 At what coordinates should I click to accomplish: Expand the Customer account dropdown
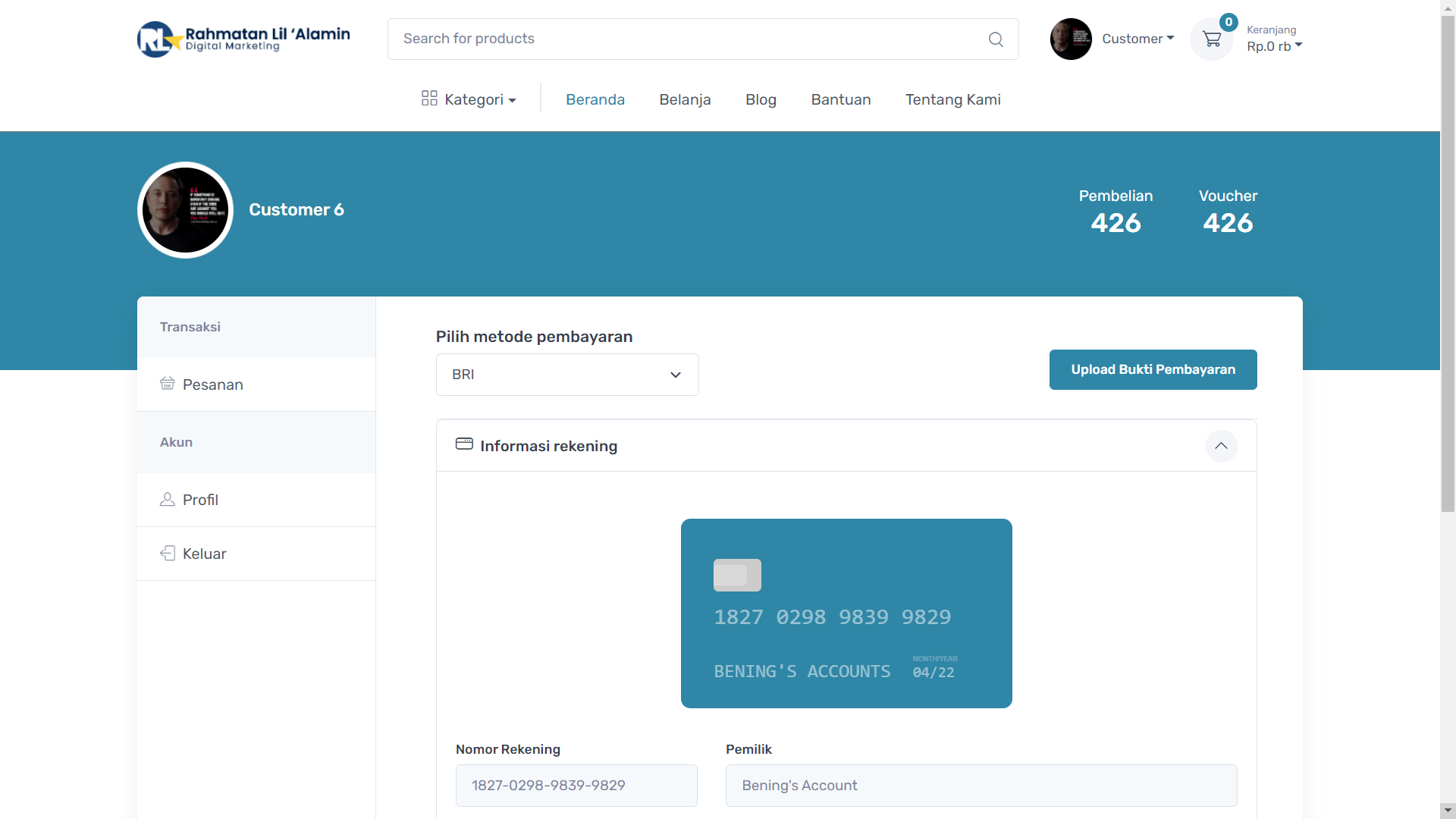tap(1137, 39)
